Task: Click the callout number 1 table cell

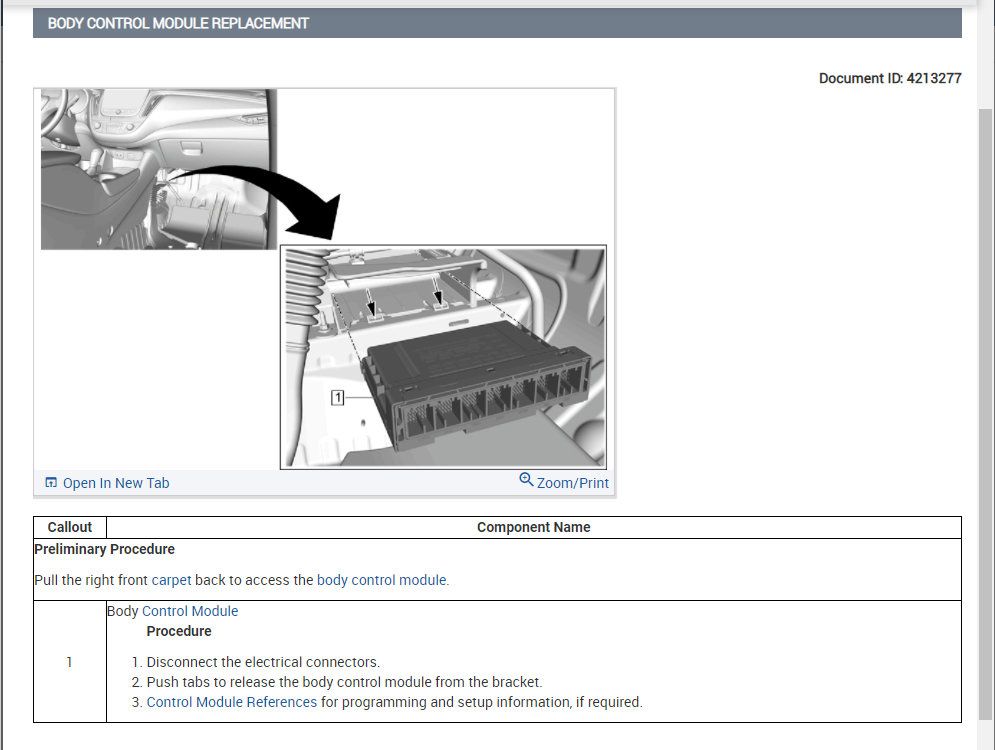Action: (70, 662)
